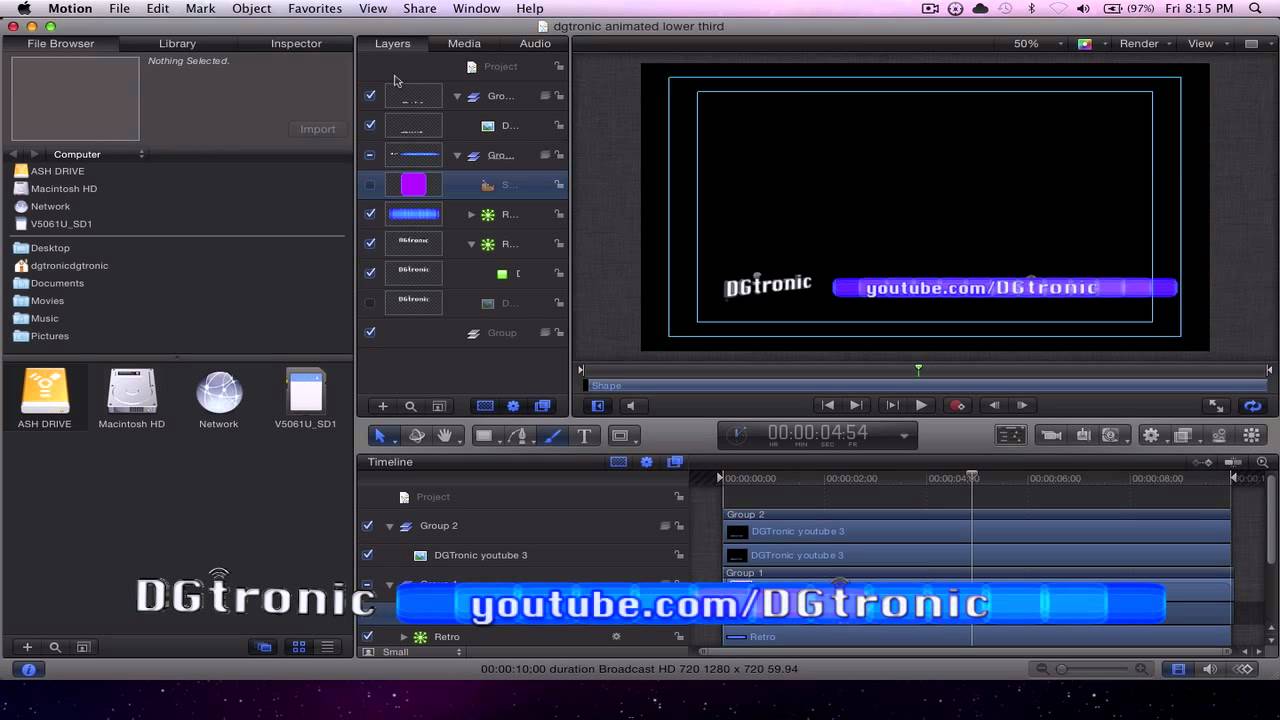1280x720 pixels.
Task: Go to end of project
Action: [856, 405]
